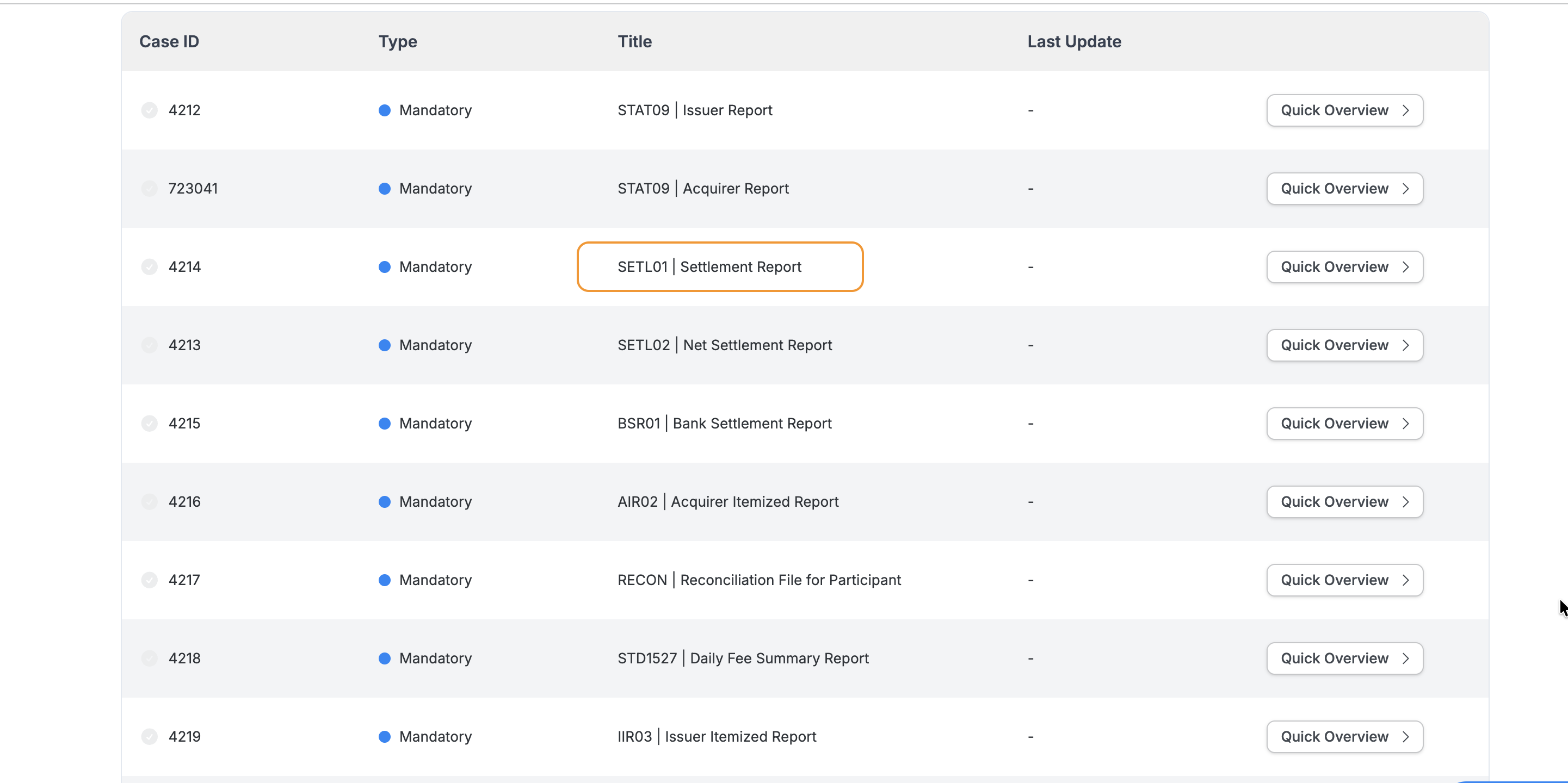Image resolution: width=1568 pixels, height=783 pixels.
Task: Toggle check circle for case 4219
Action: pyautogui.click(x=149, y=736)
